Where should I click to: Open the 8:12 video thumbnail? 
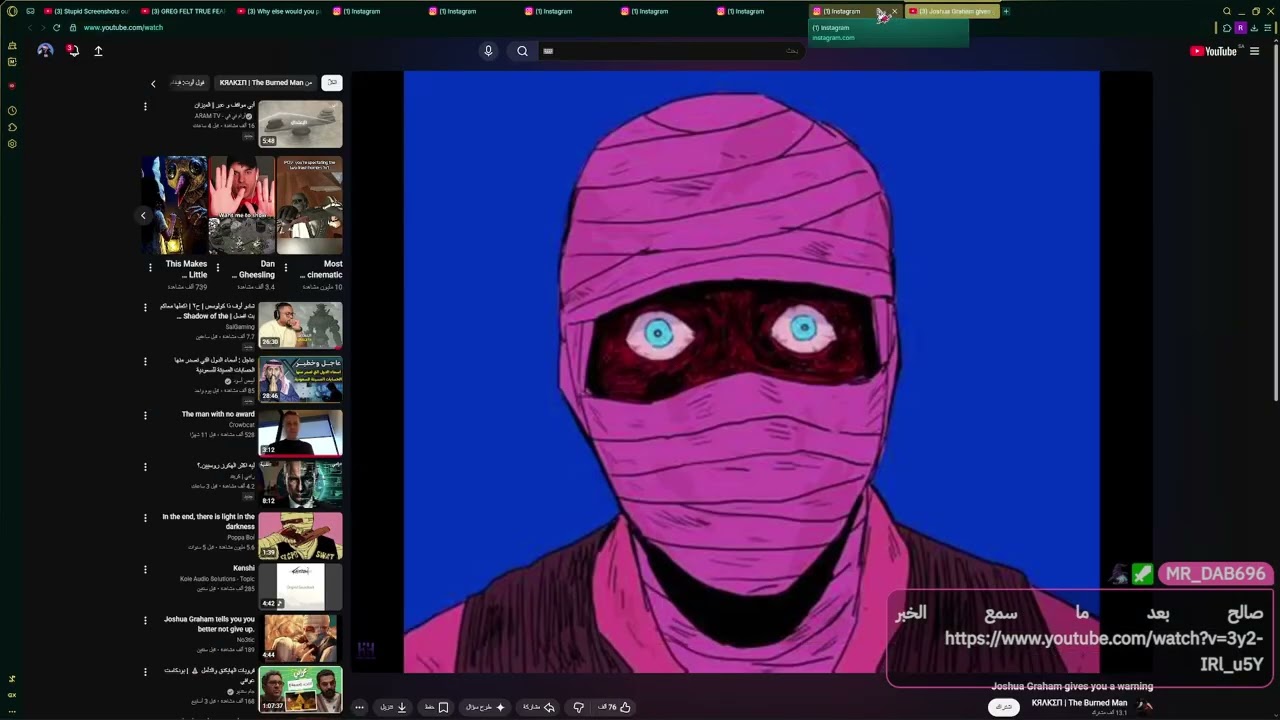pos(300,484)
